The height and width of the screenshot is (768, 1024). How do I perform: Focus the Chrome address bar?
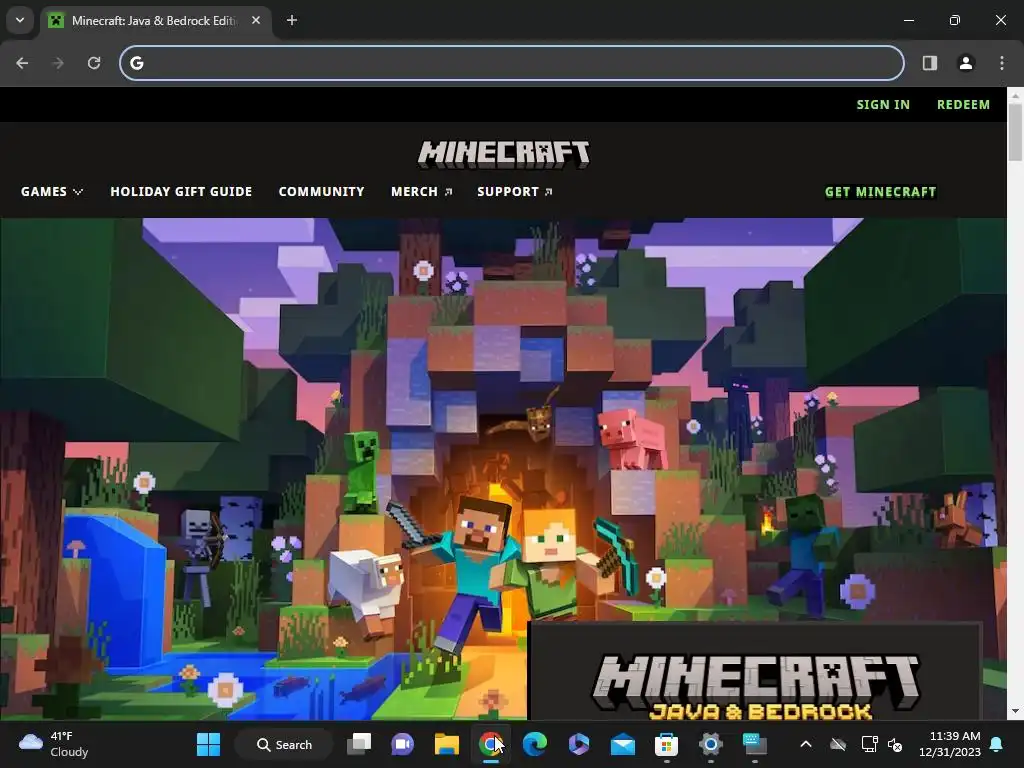click(x=511, y=63)
